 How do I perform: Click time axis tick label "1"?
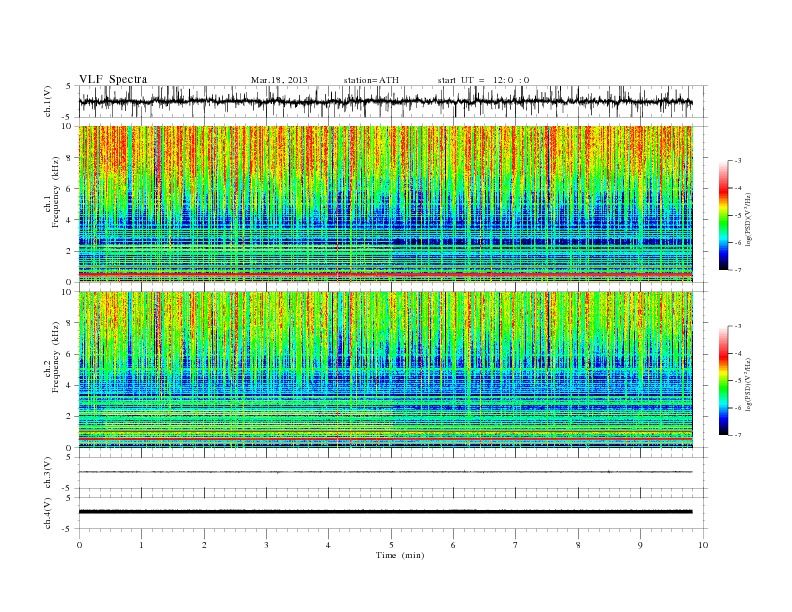pos(141,545)
